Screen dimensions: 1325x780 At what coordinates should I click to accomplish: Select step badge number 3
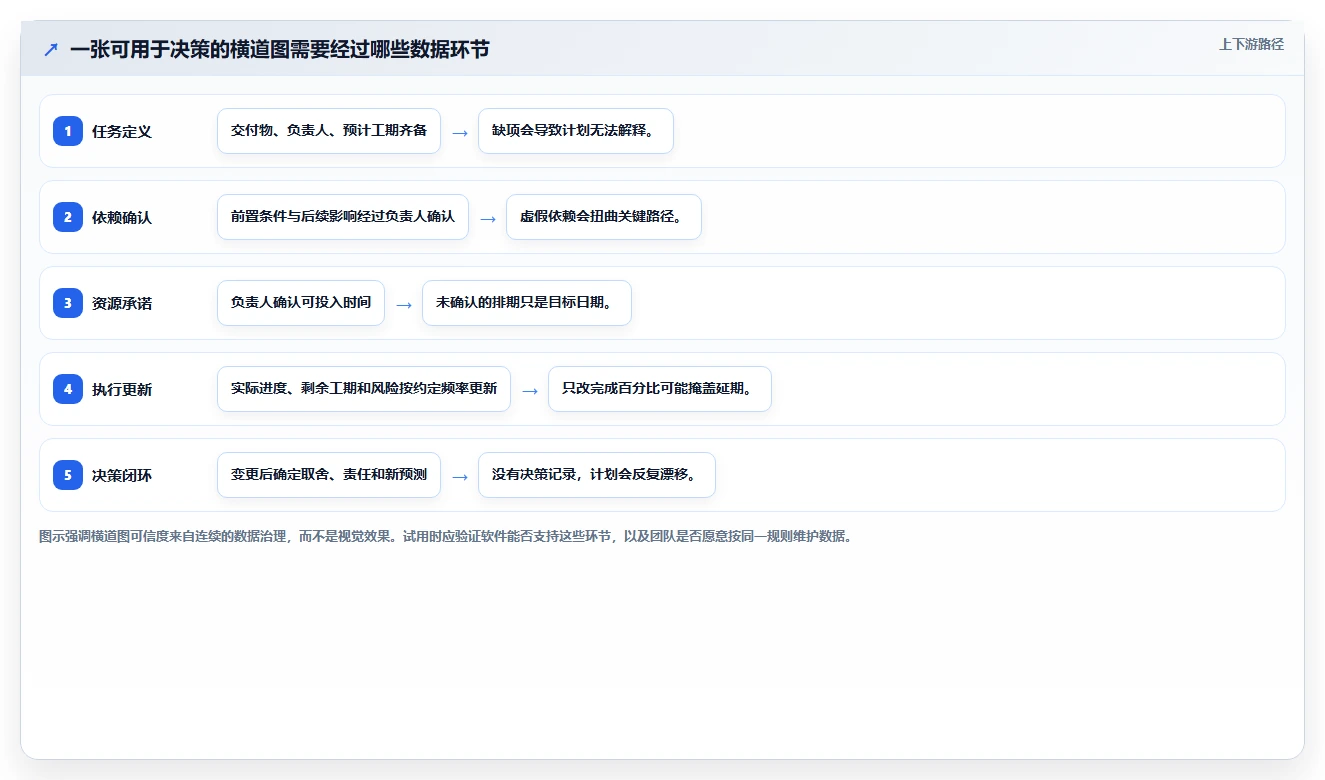[x=68, y=303]
